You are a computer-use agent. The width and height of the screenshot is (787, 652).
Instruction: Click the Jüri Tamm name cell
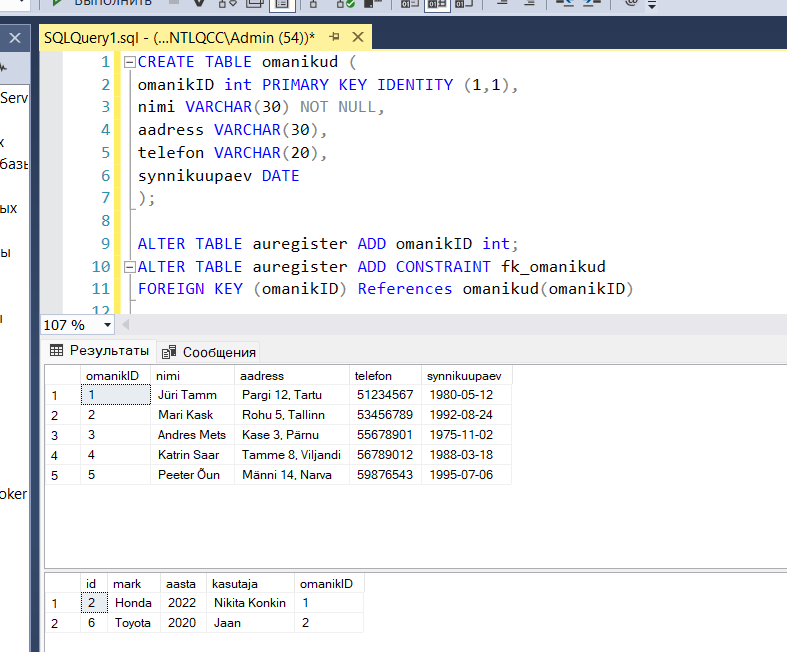(192, 395)
